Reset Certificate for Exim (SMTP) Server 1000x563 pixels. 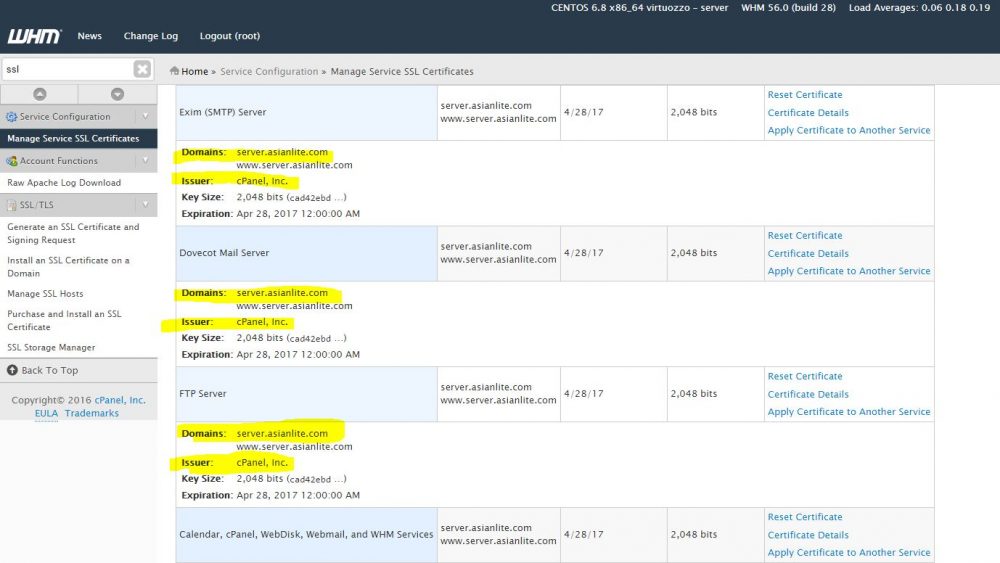pyautogui.click(x=805, y=94)
